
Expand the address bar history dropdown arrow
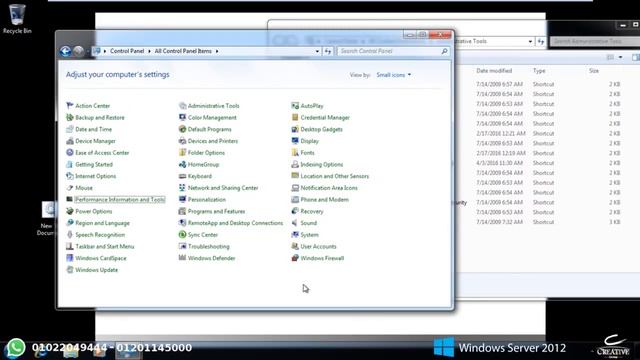(317, 51)
